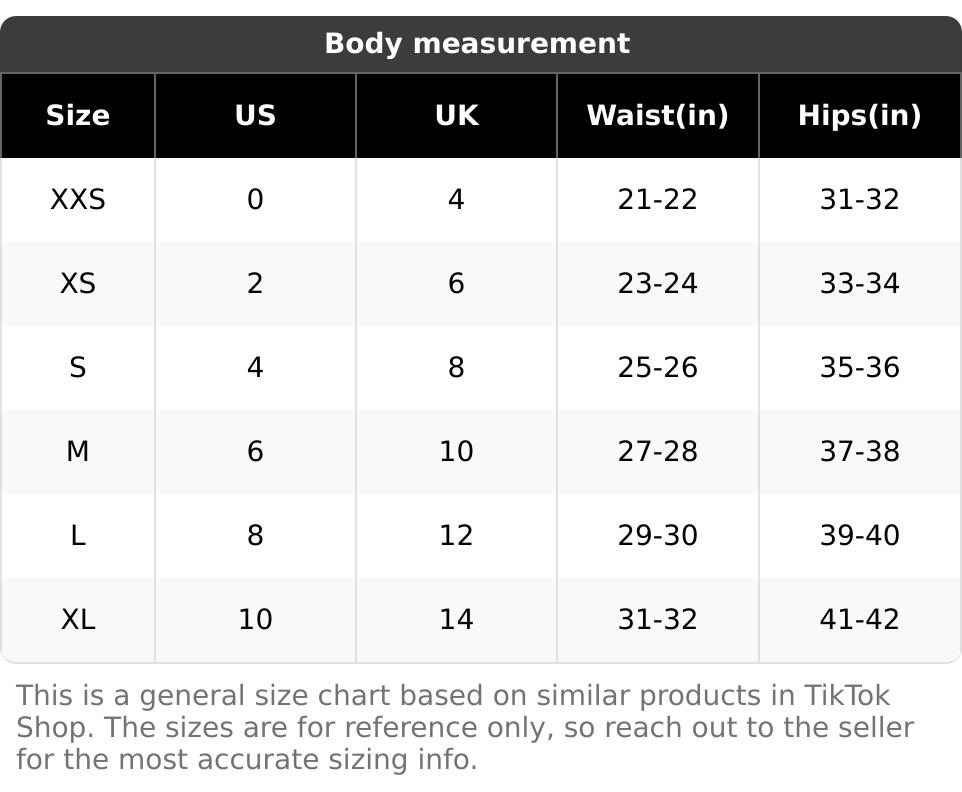Click the UK size 12 cell

click(456, 536)
